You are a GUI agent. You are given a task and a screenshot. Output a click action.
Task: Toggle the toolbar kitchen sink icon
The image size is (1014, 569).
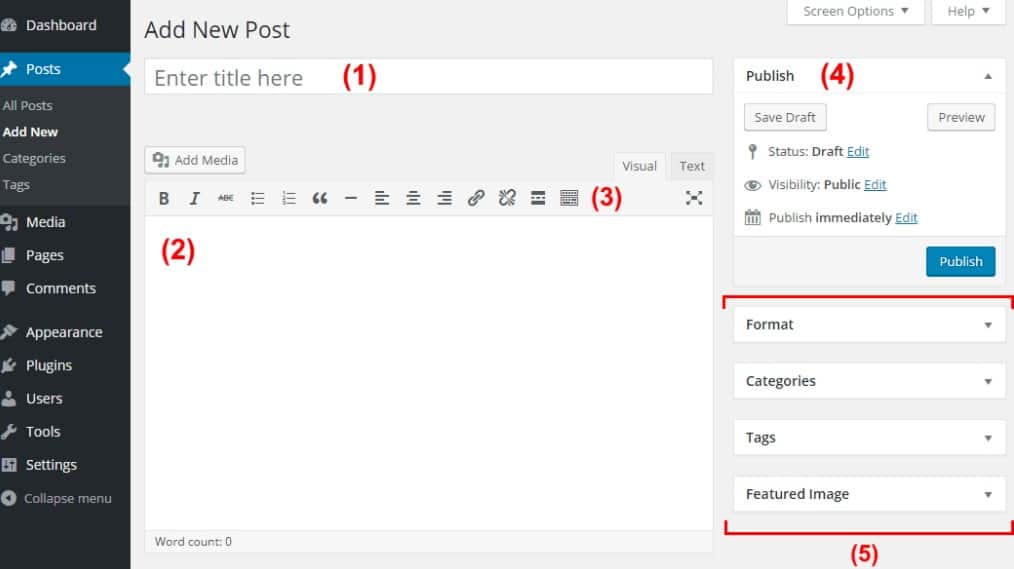(569, 198)
